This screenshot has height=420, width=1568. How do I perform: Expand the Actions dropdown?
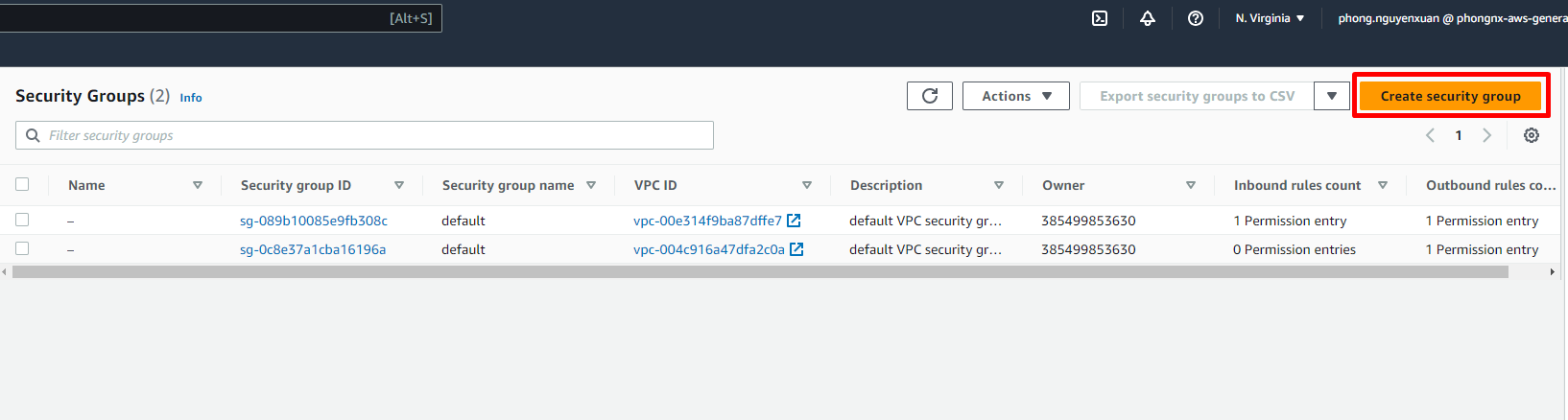click(x=1016, y=96)
